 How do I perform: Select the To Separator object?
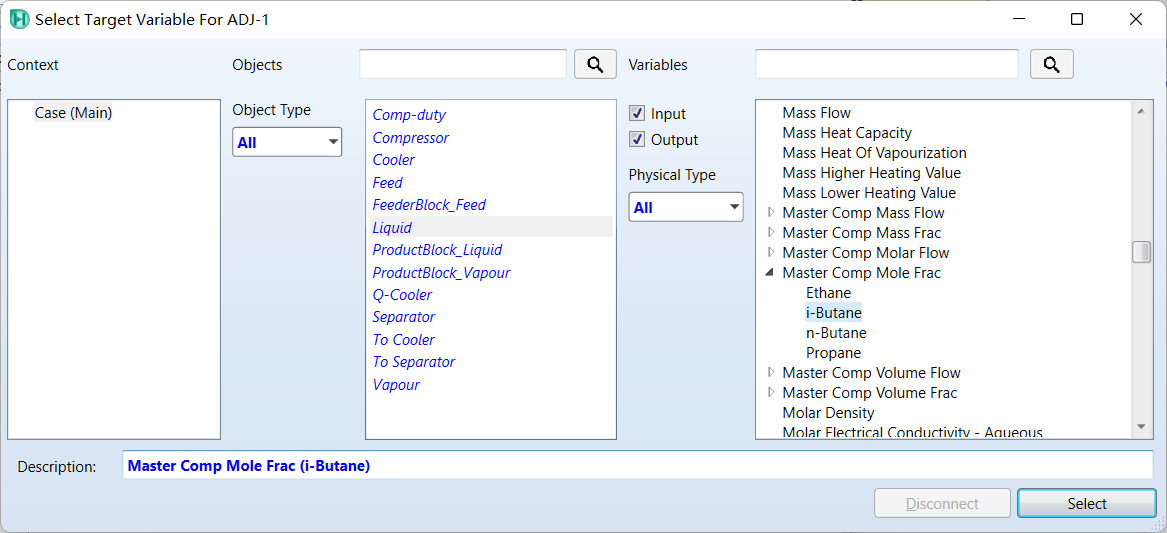tap(413, 362)
